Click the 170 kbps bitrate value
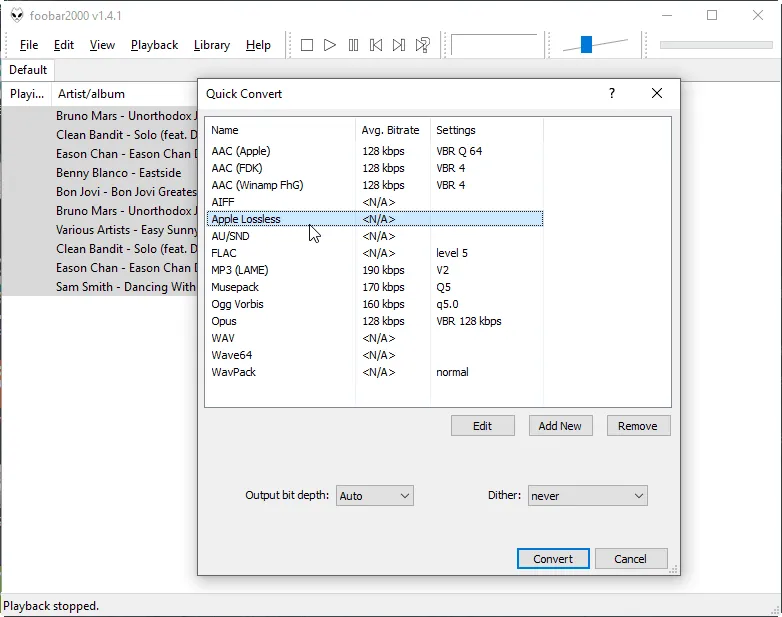782x617 pixels. pyautogui.click(x=383, y=287)
